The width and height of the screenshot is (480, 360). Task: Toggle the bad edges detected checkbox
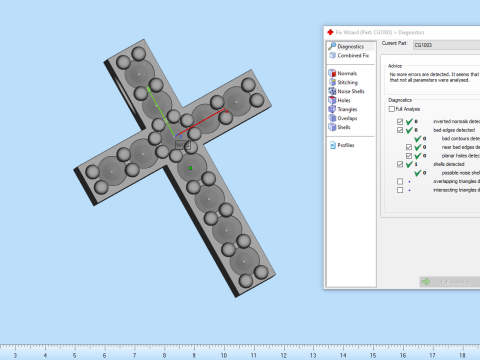tap(400, 130)
